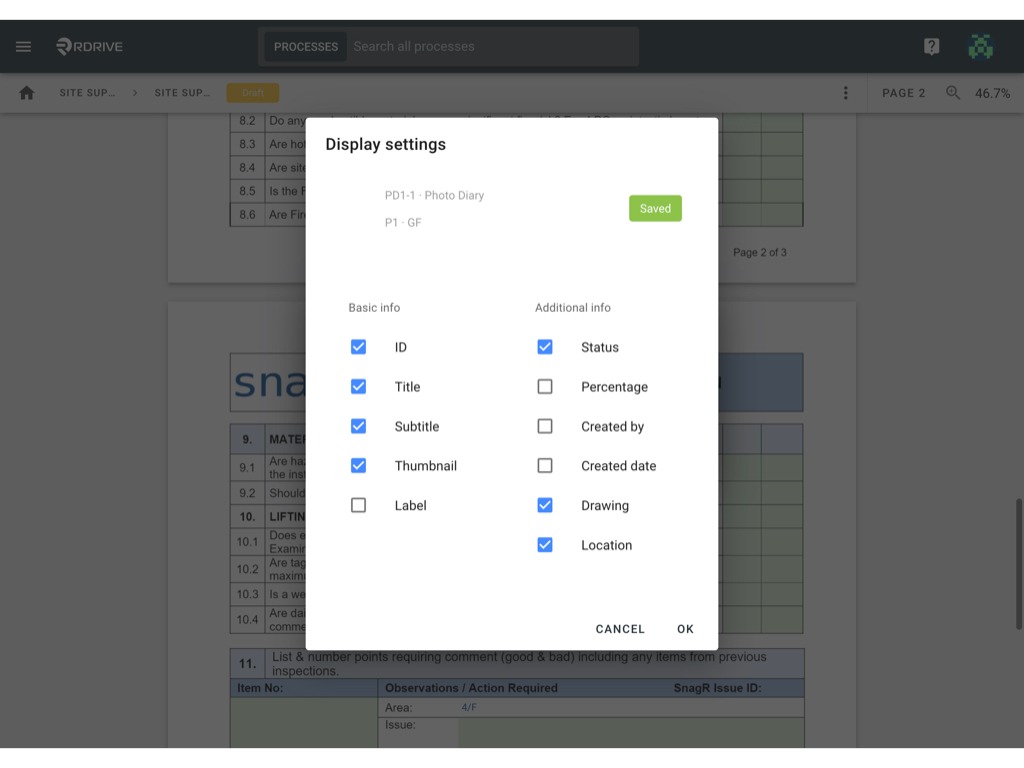The image size is (1024, 768).
Task: Enable the Label checkbox
Action: [359, 505]
